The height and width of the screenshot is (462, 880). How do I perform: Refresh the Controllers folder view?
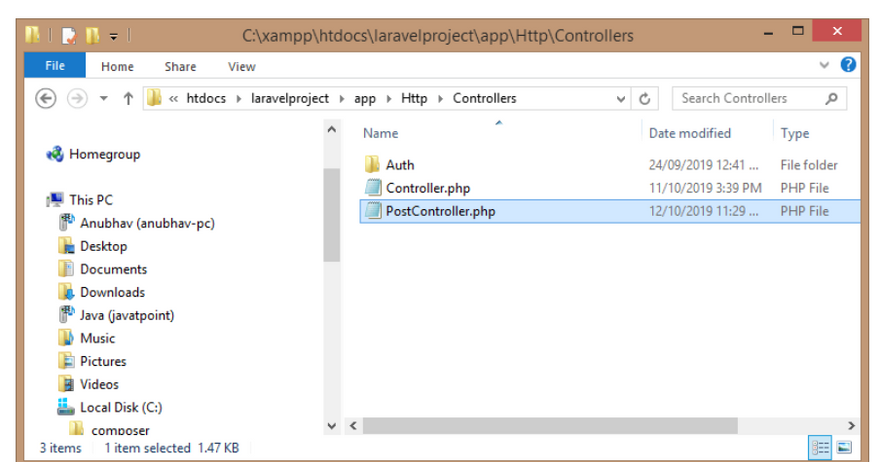click(x=645, y=99)
